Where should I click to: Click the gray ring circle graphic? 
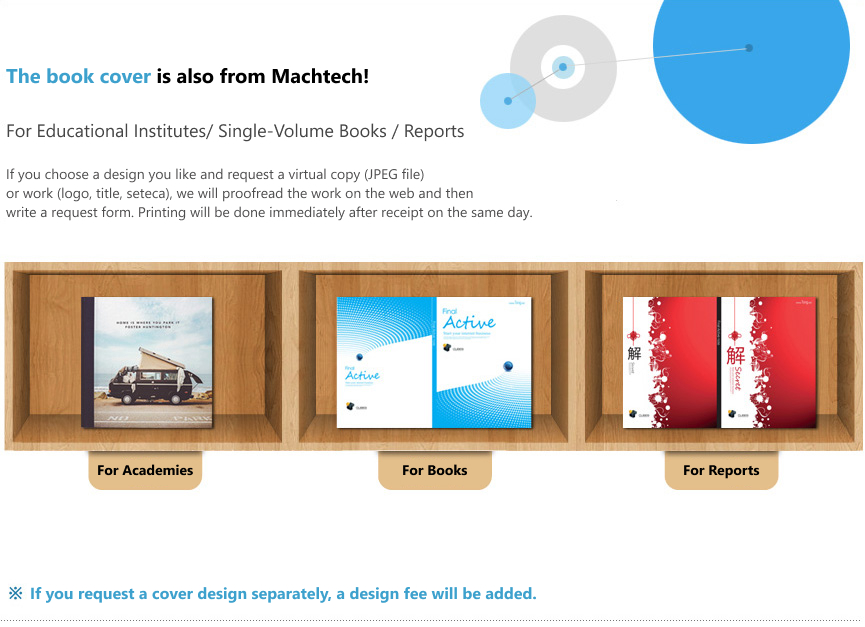click(x=563, y=68)
